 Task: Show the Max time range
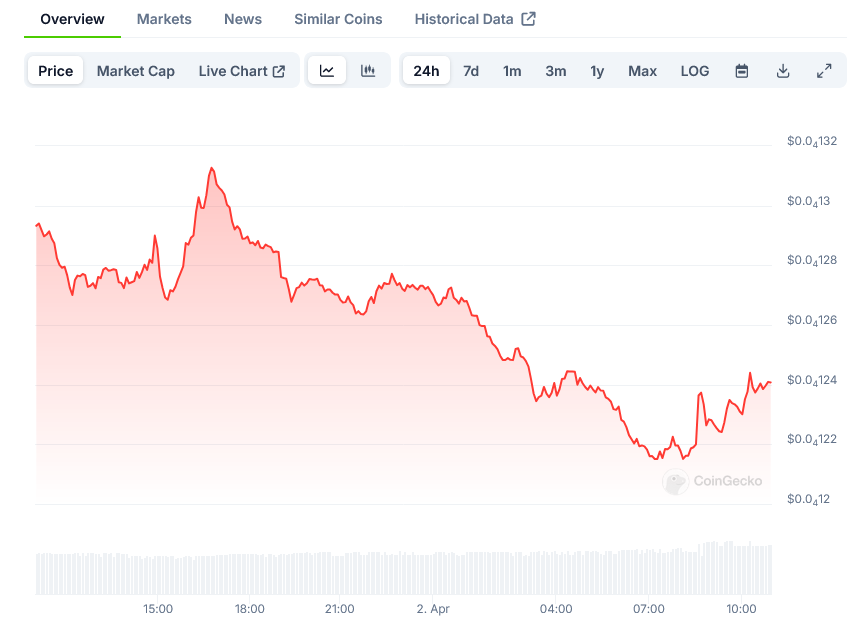pyautogui.click(x=642, y=71)
